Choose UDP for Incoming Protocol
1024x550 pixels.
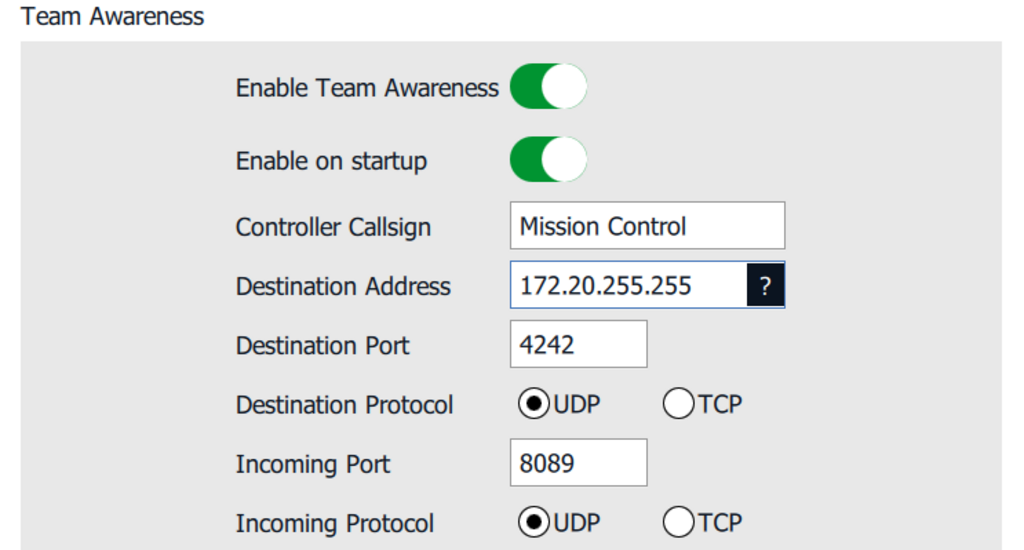pyautogui.click(x=535, y=522)
